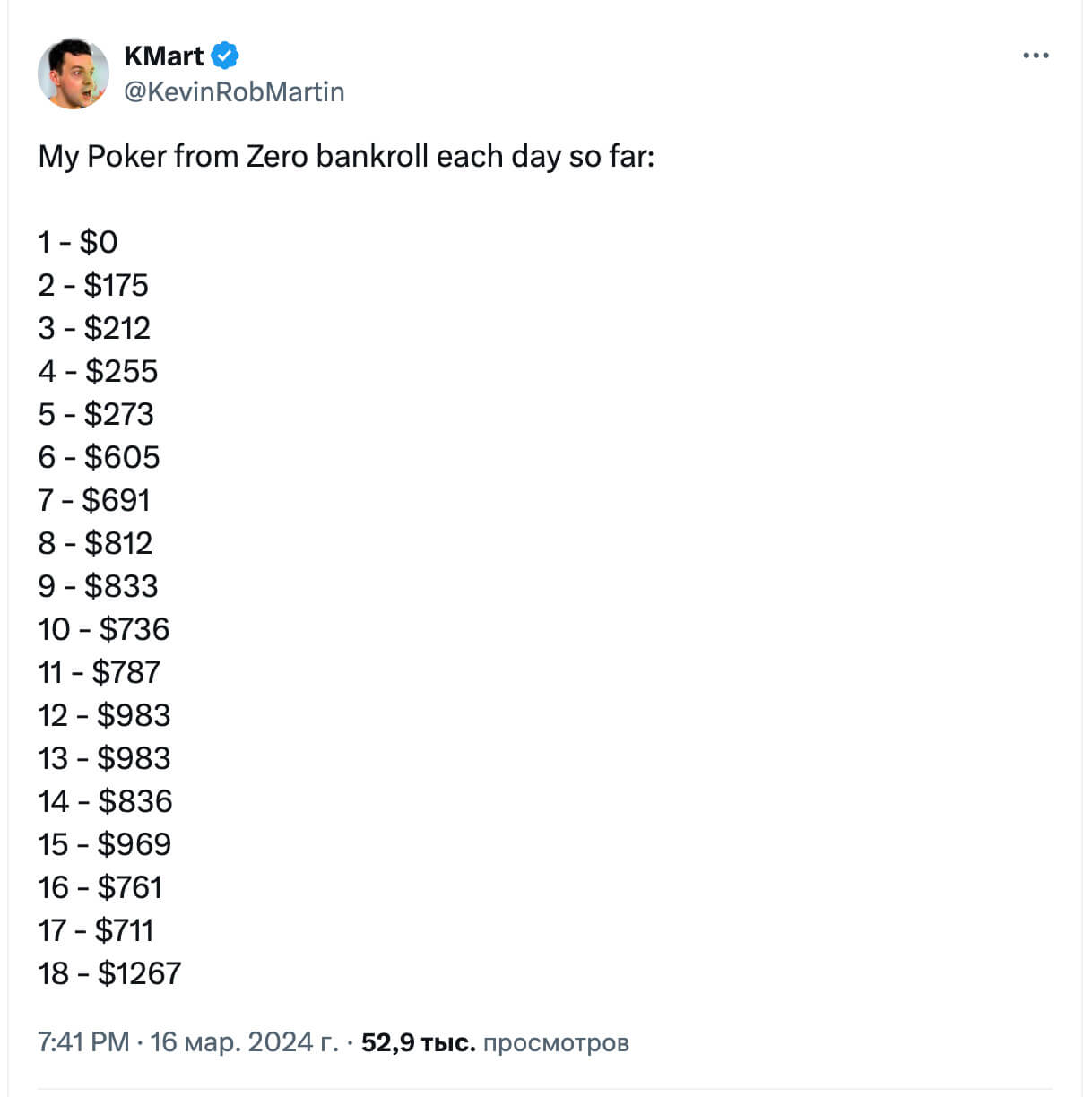Open the three-dot more options menu
Screen dimensions: 1092x1097
(1036, 56)
